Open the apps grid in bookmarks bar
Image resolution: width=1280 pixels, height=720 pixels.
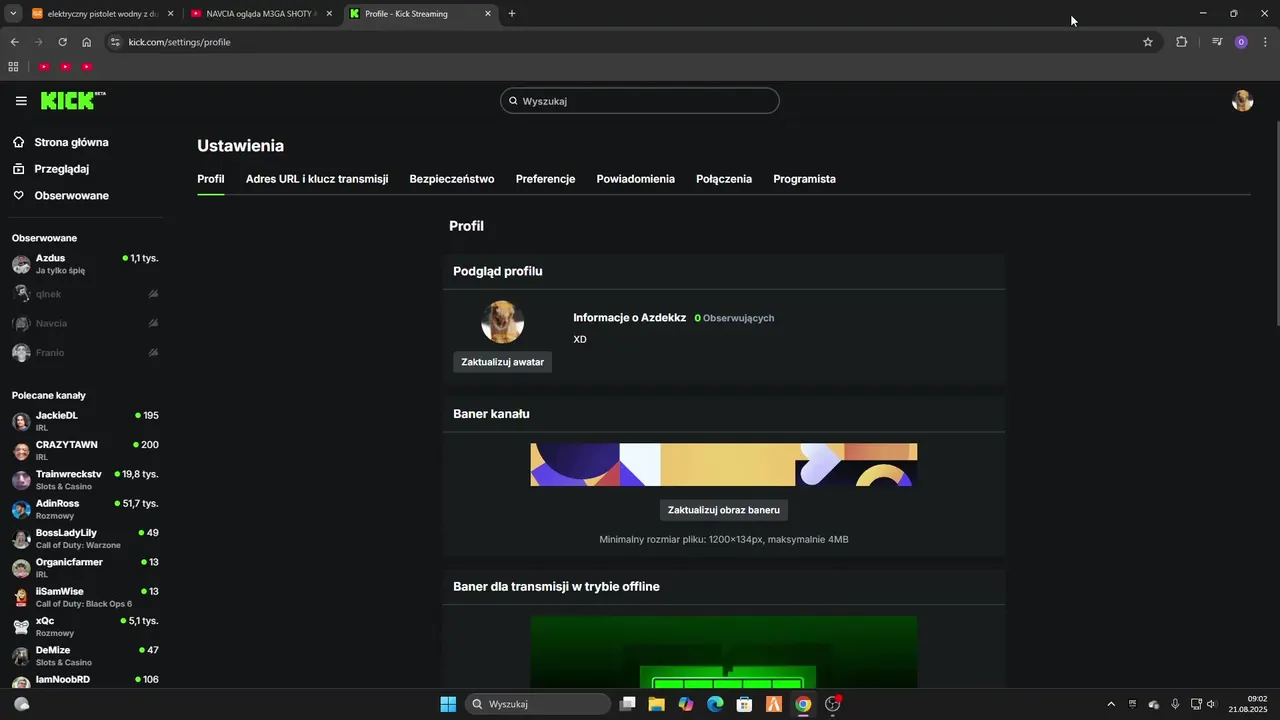[x=13, y=67]
